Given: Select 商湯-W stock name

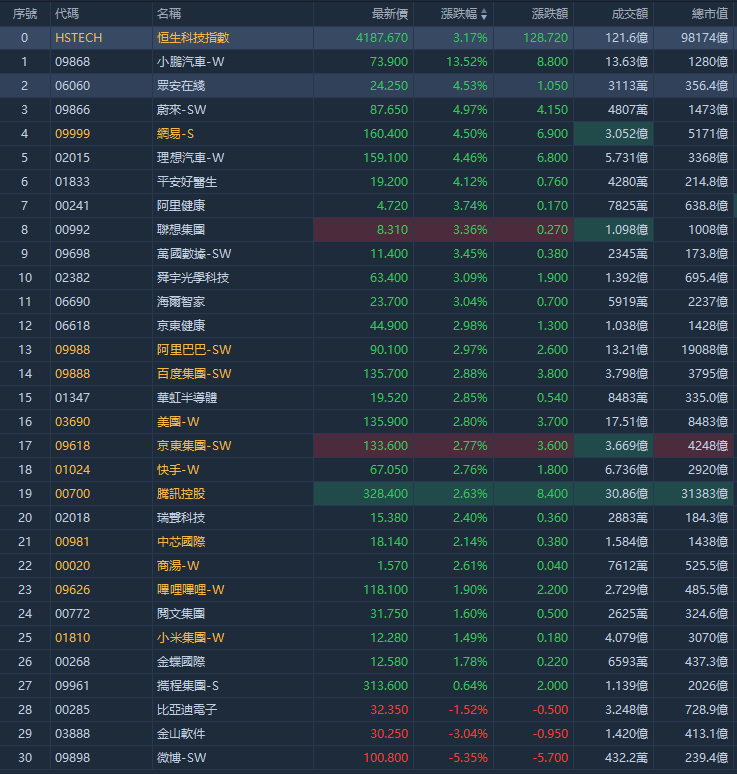Looking at the screenshot, I should point(178,566).
